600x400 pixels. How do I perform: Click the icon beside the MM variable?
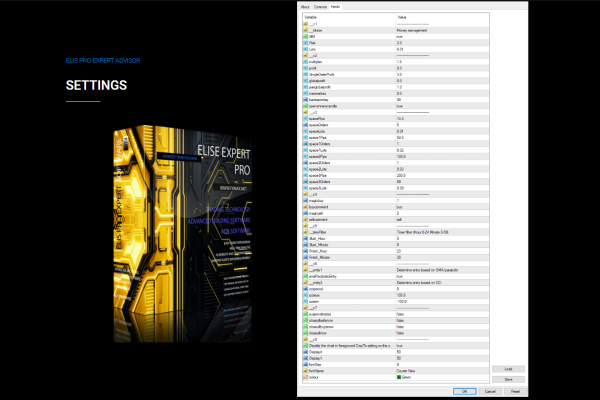305,36
